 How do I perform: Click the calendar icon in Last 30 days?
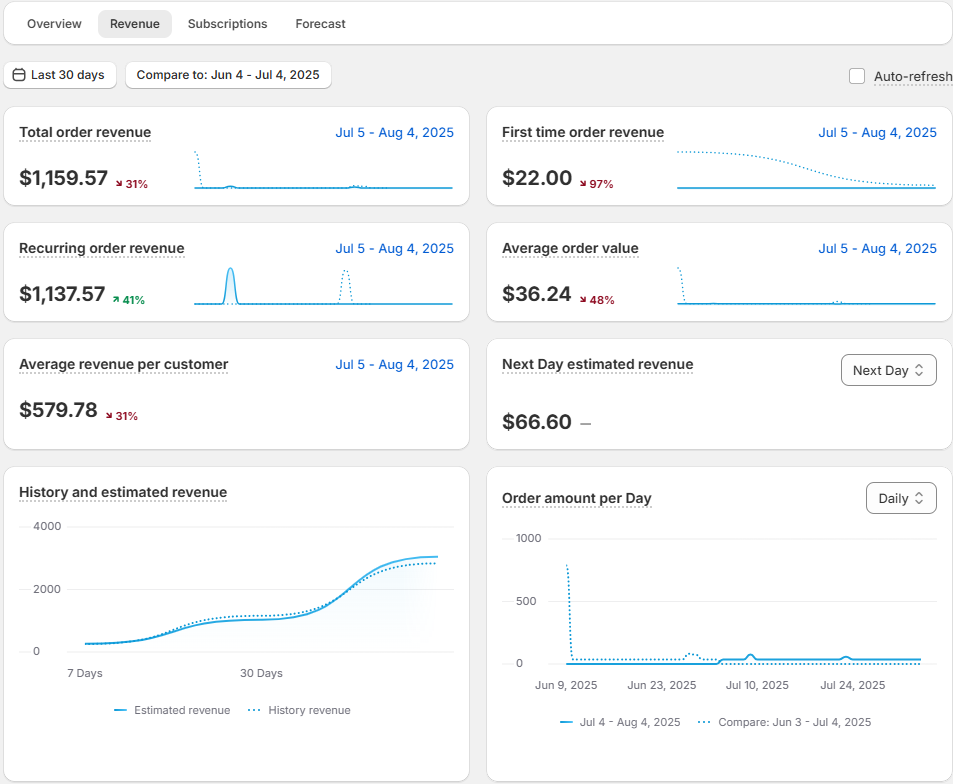coord(19,75)
